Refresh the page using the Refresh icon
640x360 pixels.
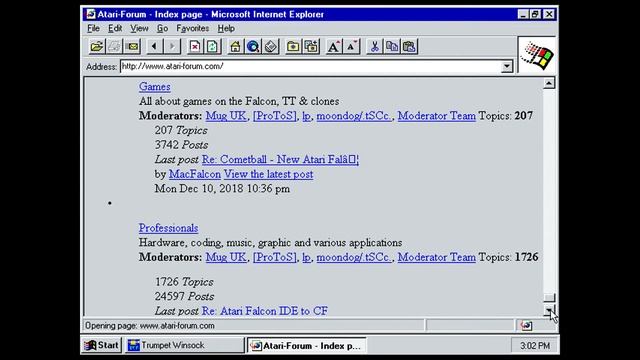212,47
